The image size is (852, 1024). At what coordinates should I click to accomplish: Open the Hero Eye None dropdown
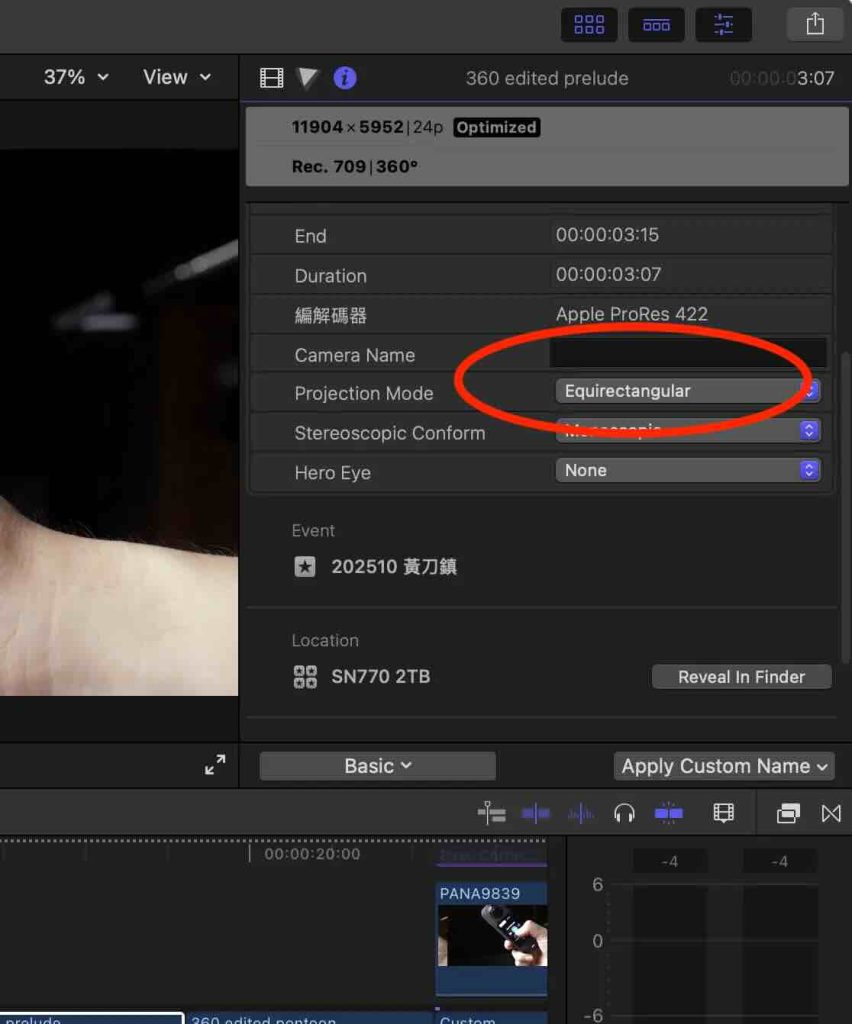(x=687, y=470)
